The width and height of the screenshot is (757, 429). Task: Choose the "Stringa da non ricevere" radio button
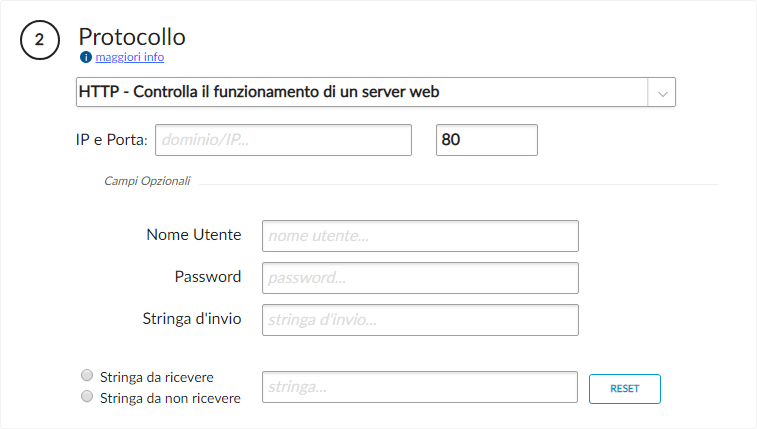click(x=87, y=397)
